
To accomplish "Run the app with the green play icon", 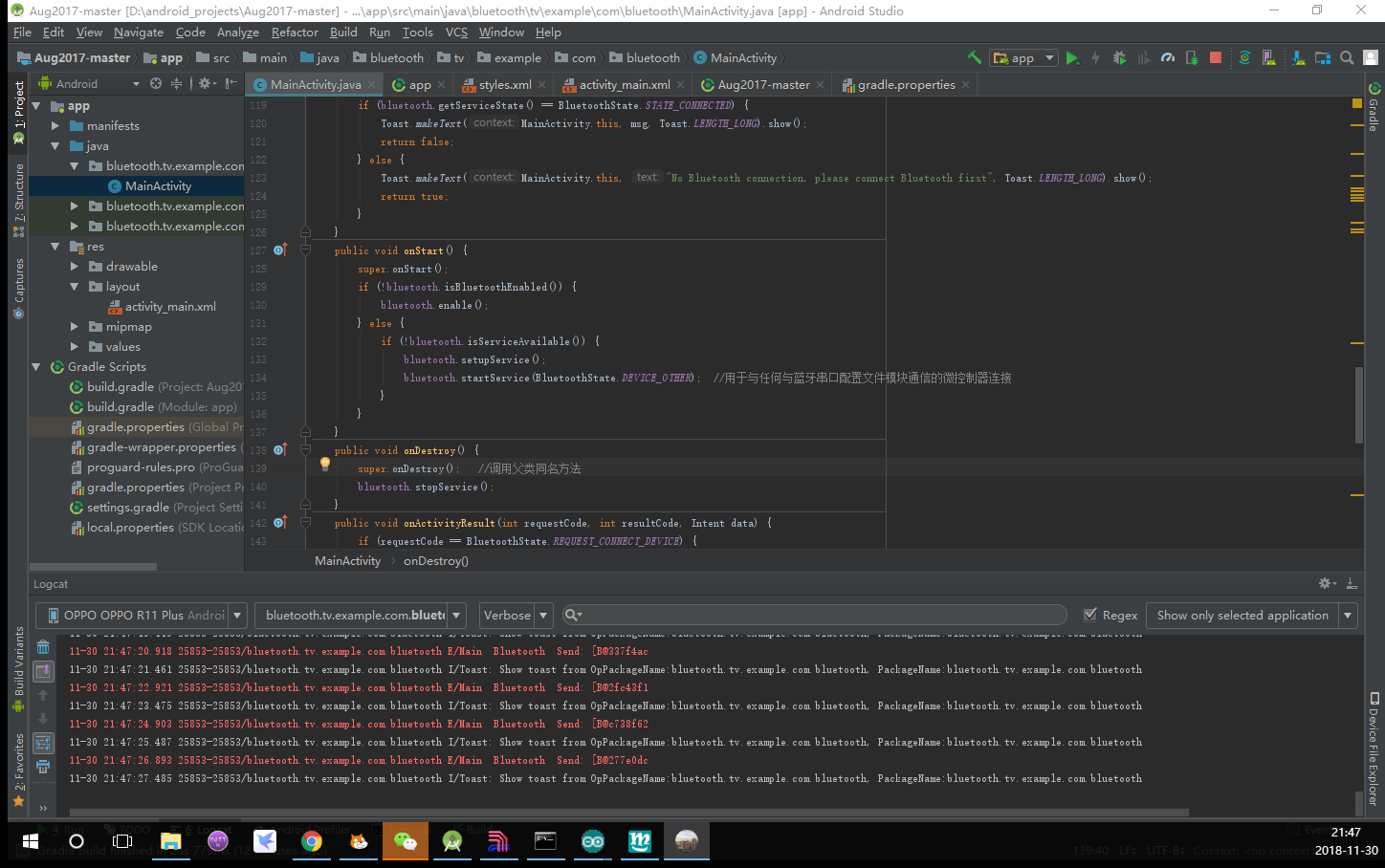I will pyautogui.click(x=1072, y=57).
